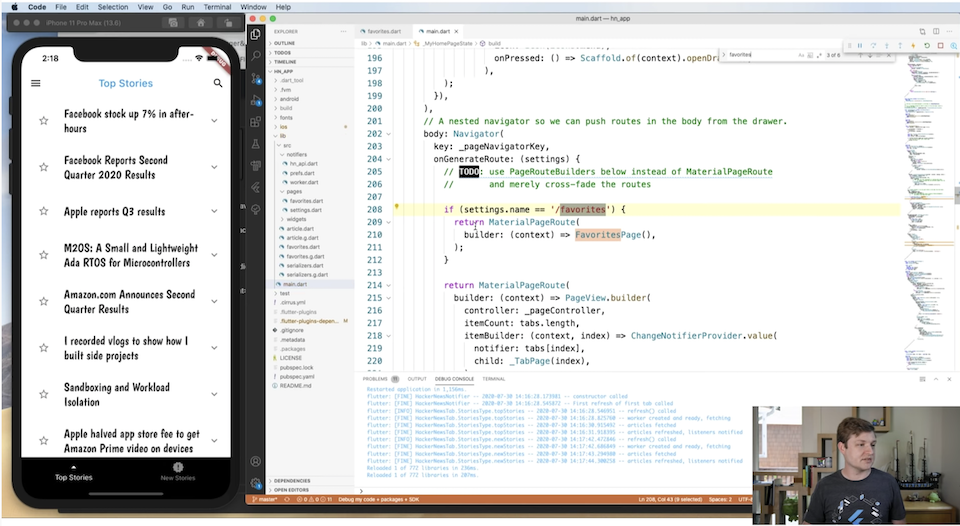Tap search icon in simulator app
The height and width of the screenshot is (526, 960).
click(218, 83)
